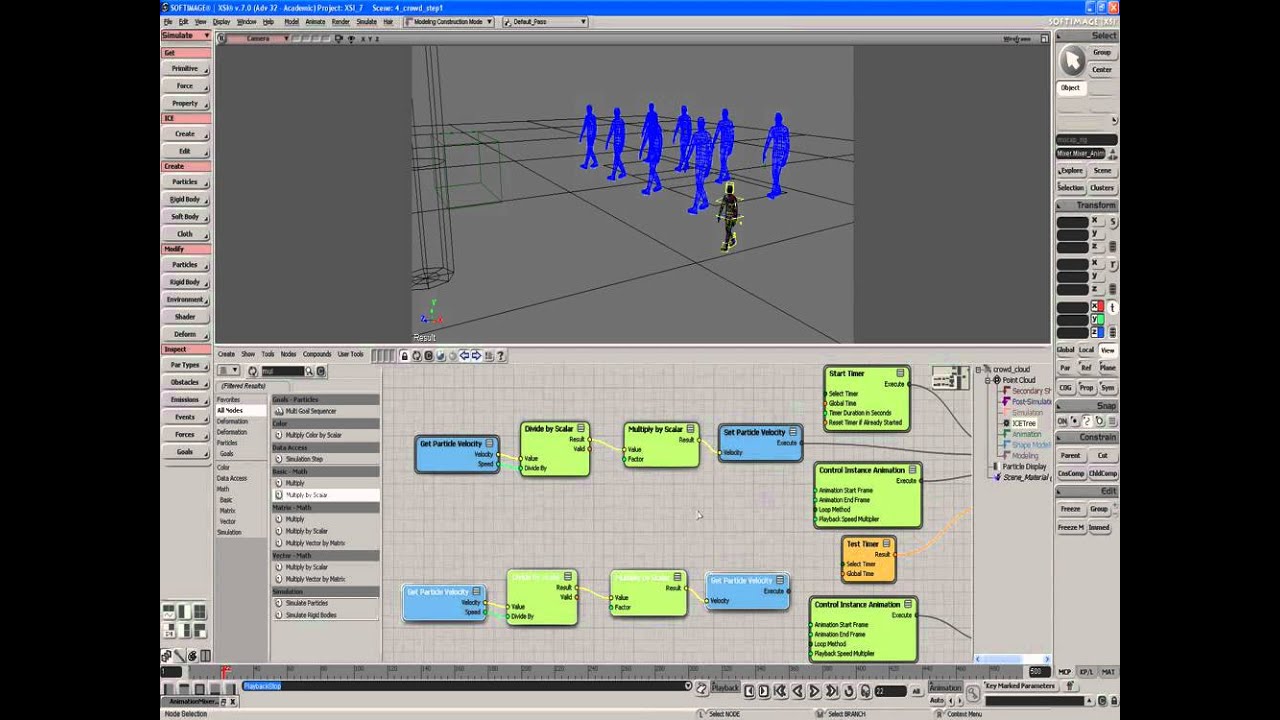Open the Nodes menu in ICE tree
The height and width of the screenshot is (720, 1280).
point(288,354)
